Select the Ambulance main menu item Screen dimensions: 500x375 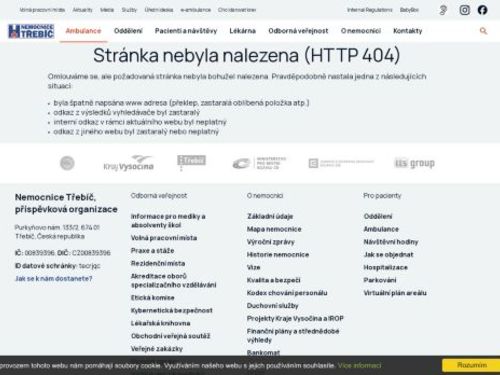point(83,31)
